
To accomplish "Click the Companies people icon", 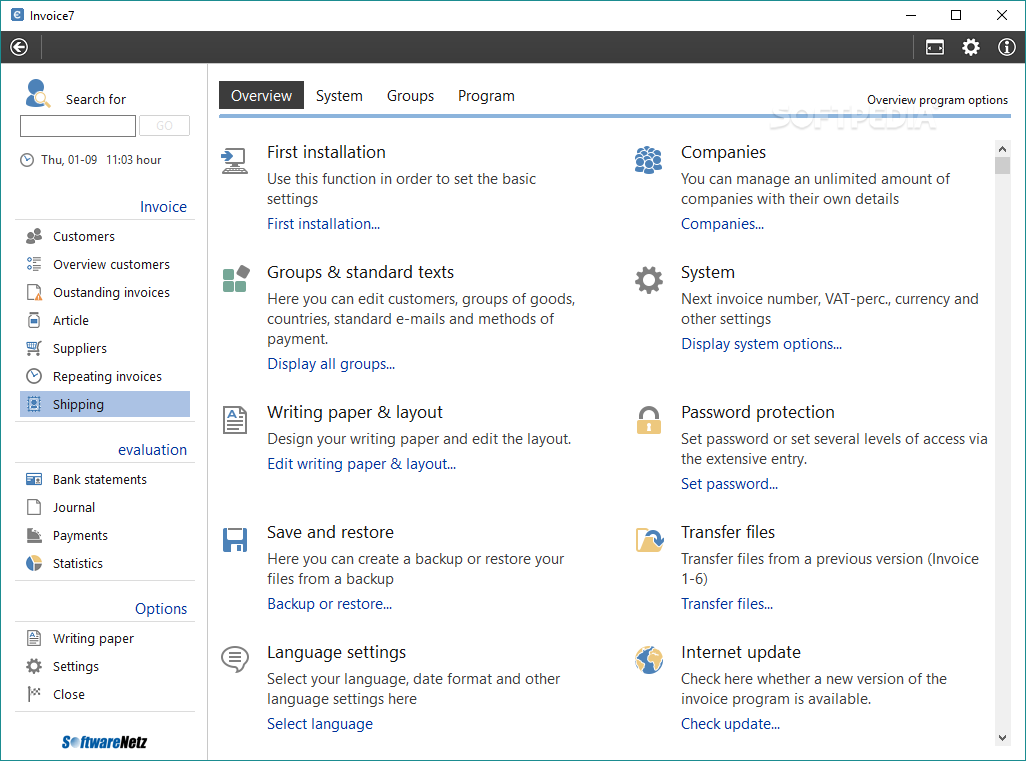I will (x=648, y=160).
